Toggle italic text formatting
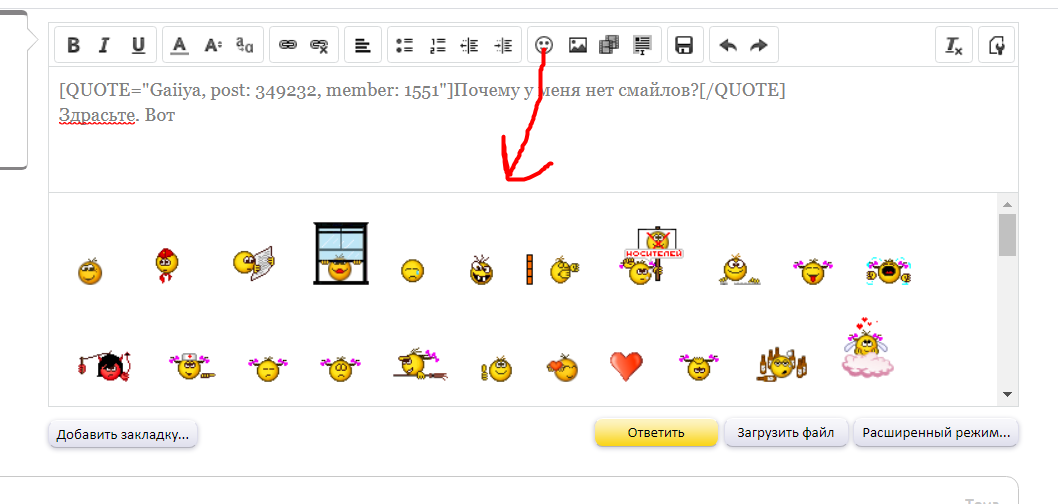 tap(105, 45)
